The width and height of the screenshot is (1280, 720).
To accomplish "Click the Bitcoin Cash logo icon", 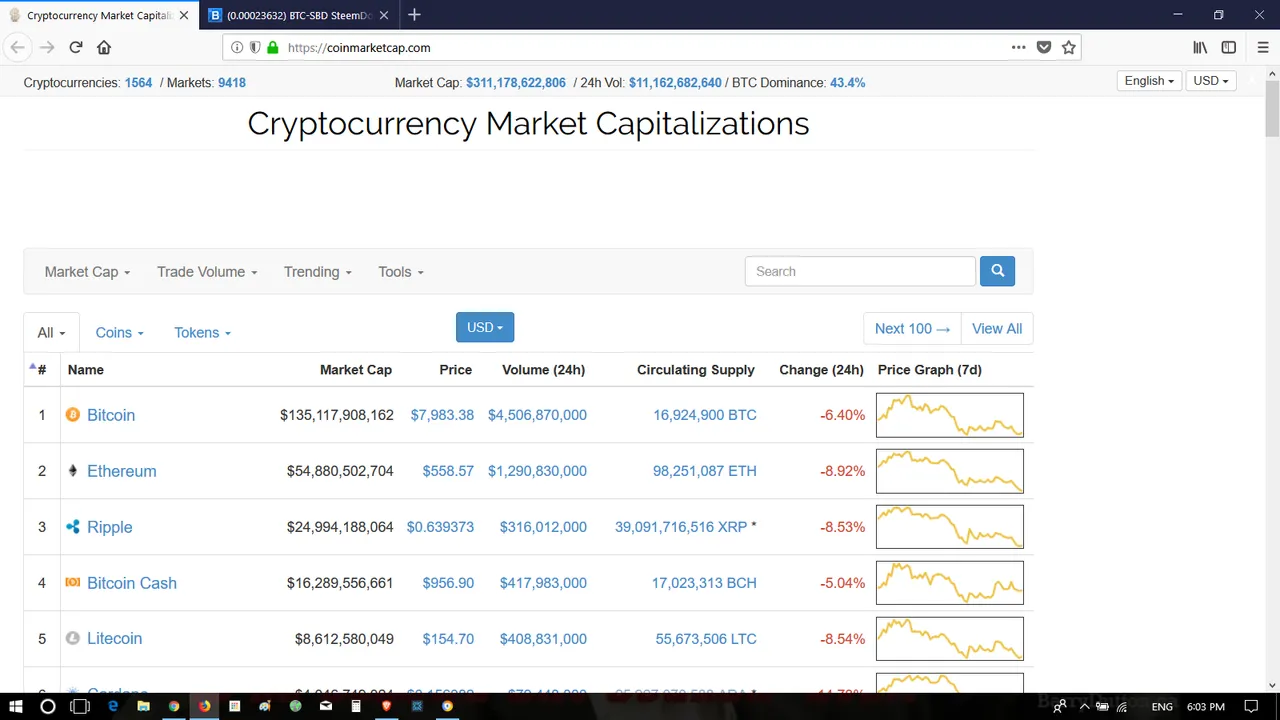I will (x=72, y=582).
